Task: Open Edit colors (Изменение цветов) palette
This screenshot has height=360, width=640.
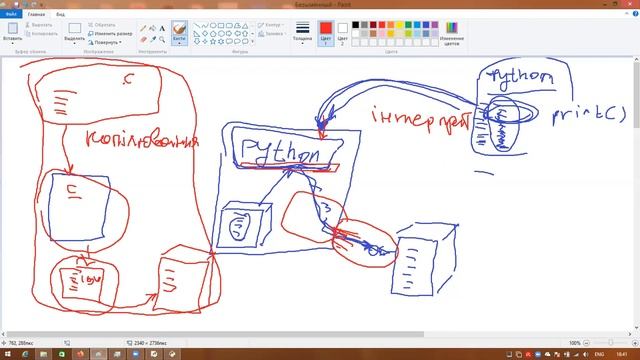Action: (452, 28)
